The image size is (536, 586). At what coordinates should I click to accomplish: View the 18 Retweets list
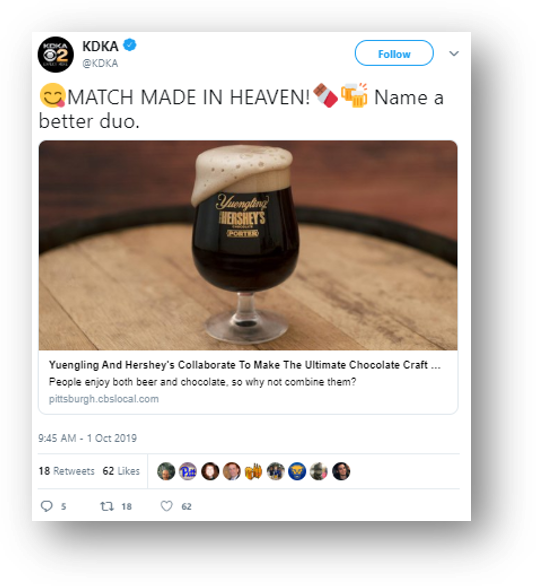coord(67,471)
